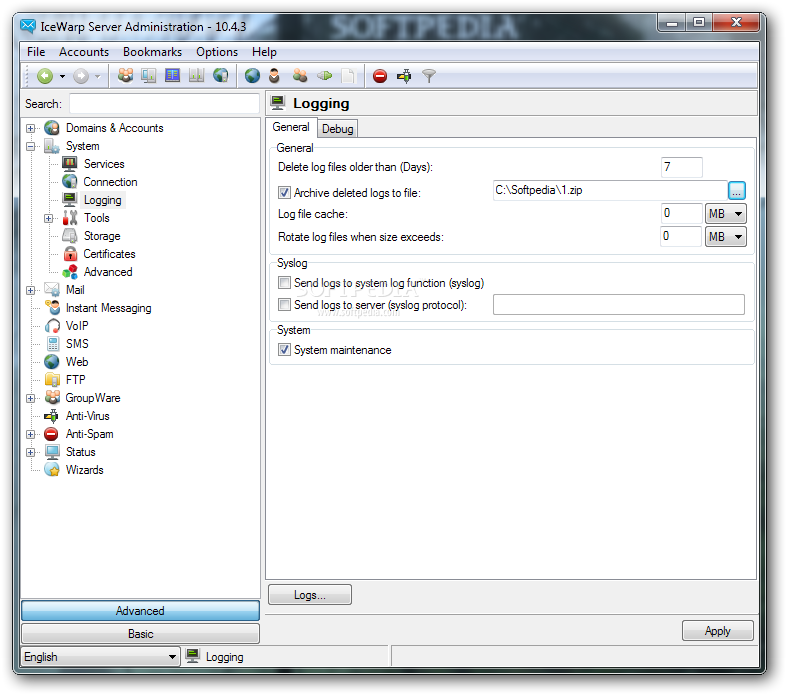
Task: Click the group of users toolbar icon
Action: click(125, 76)
